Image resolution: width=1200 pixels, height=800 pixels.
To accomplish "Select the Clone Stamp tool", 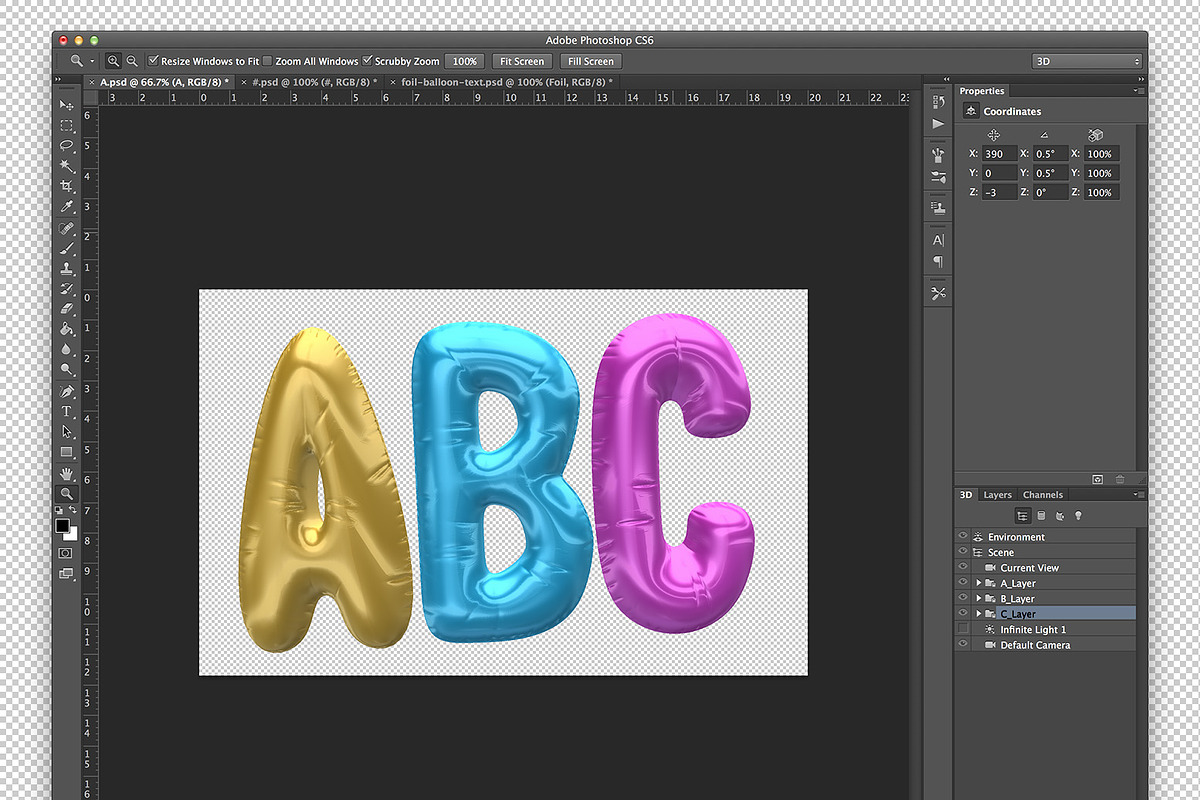I will (x=67, y=269).
